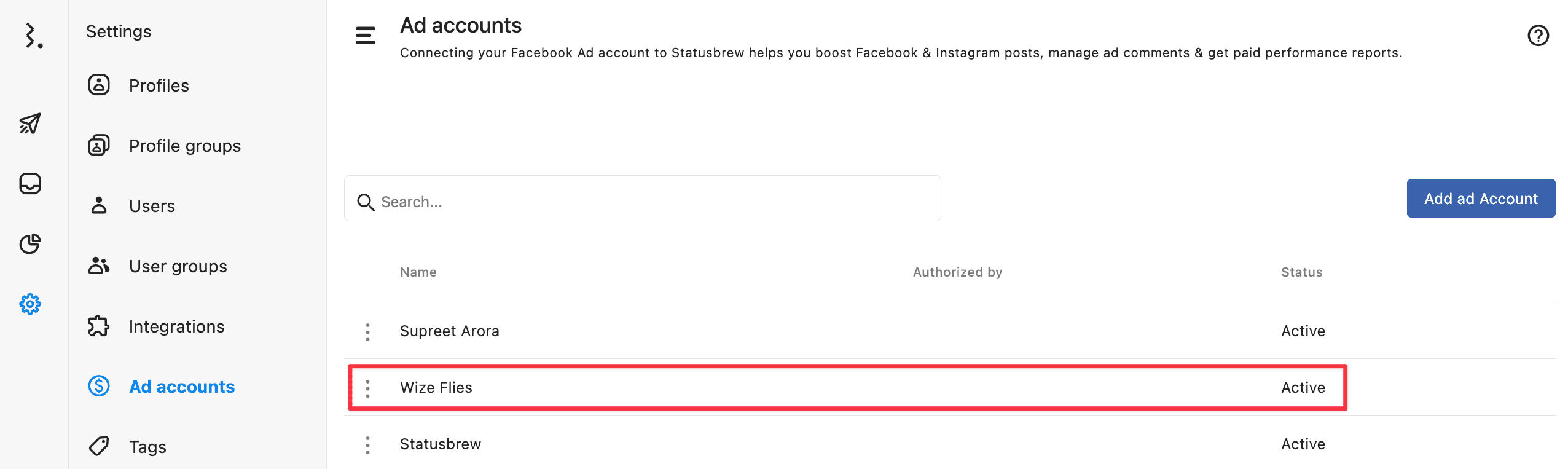Open options menu for Statusbrew account
The width and height of the screenshot is (1568, 469).
[x=367, y=445]
